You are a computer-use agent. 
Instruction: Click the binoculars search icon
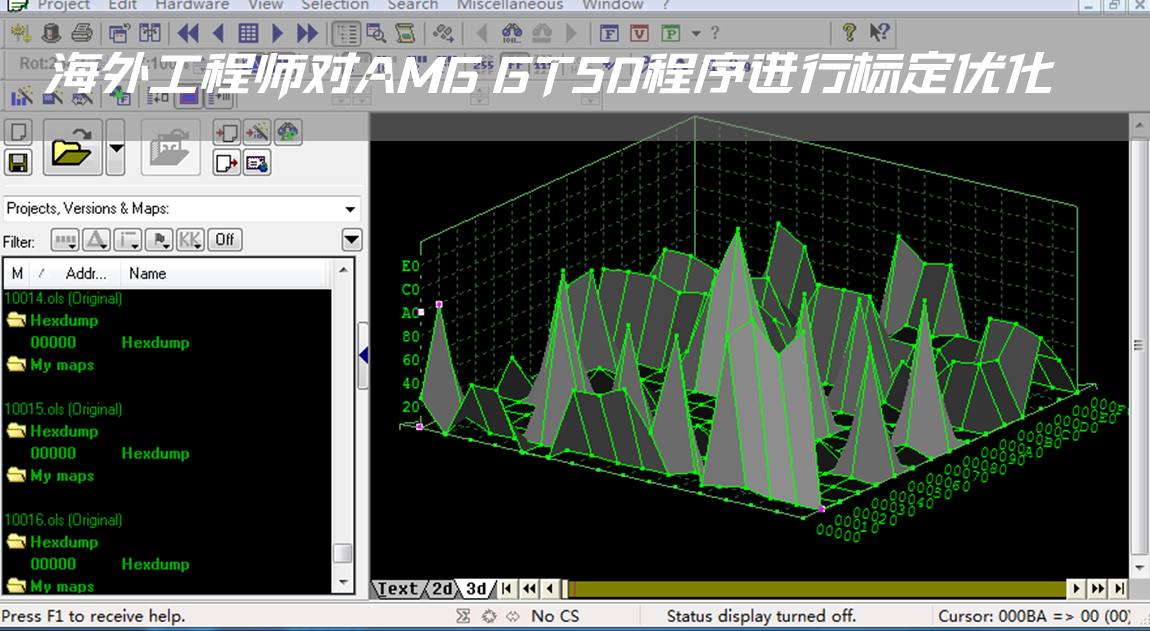coord(514,33)
